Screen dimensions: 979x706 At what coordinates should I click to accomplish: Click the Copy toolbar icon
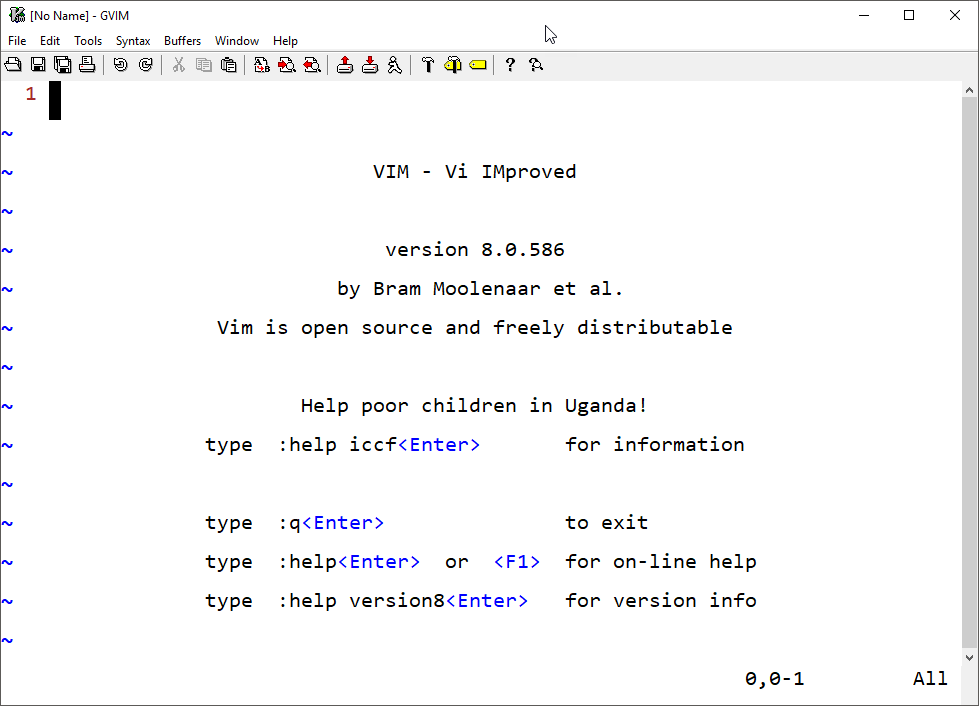pyautogui.click(x=204, y=65)
